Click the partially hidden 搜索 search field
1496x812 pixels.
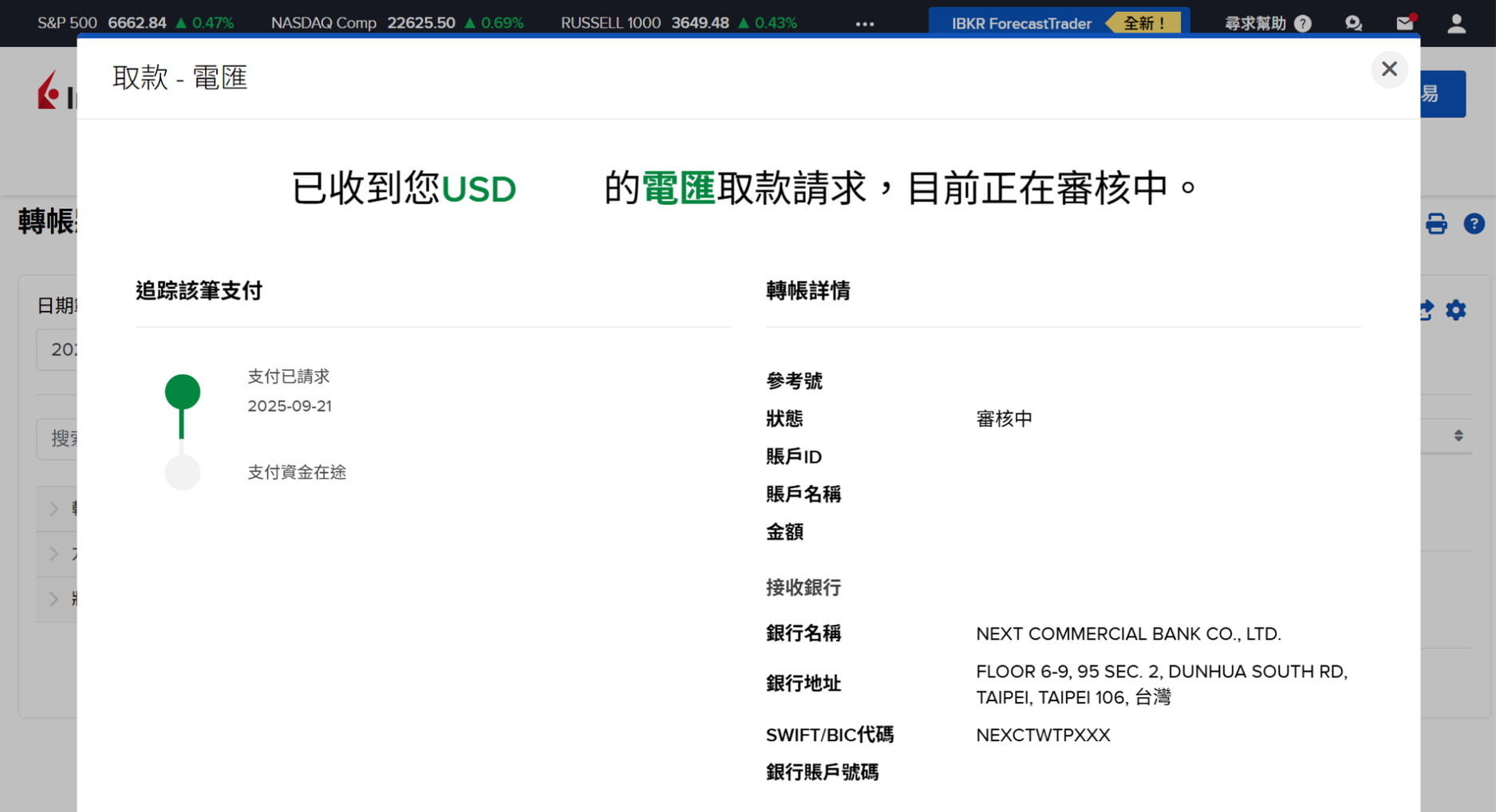57,438
